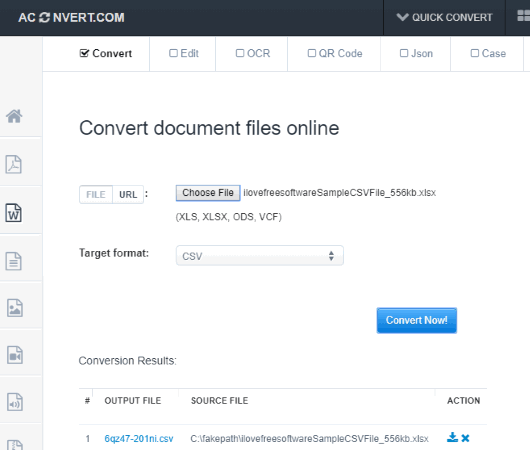Open the Target format CSV dropdown
Screen dimensions: 530x452
click(260, 256)
